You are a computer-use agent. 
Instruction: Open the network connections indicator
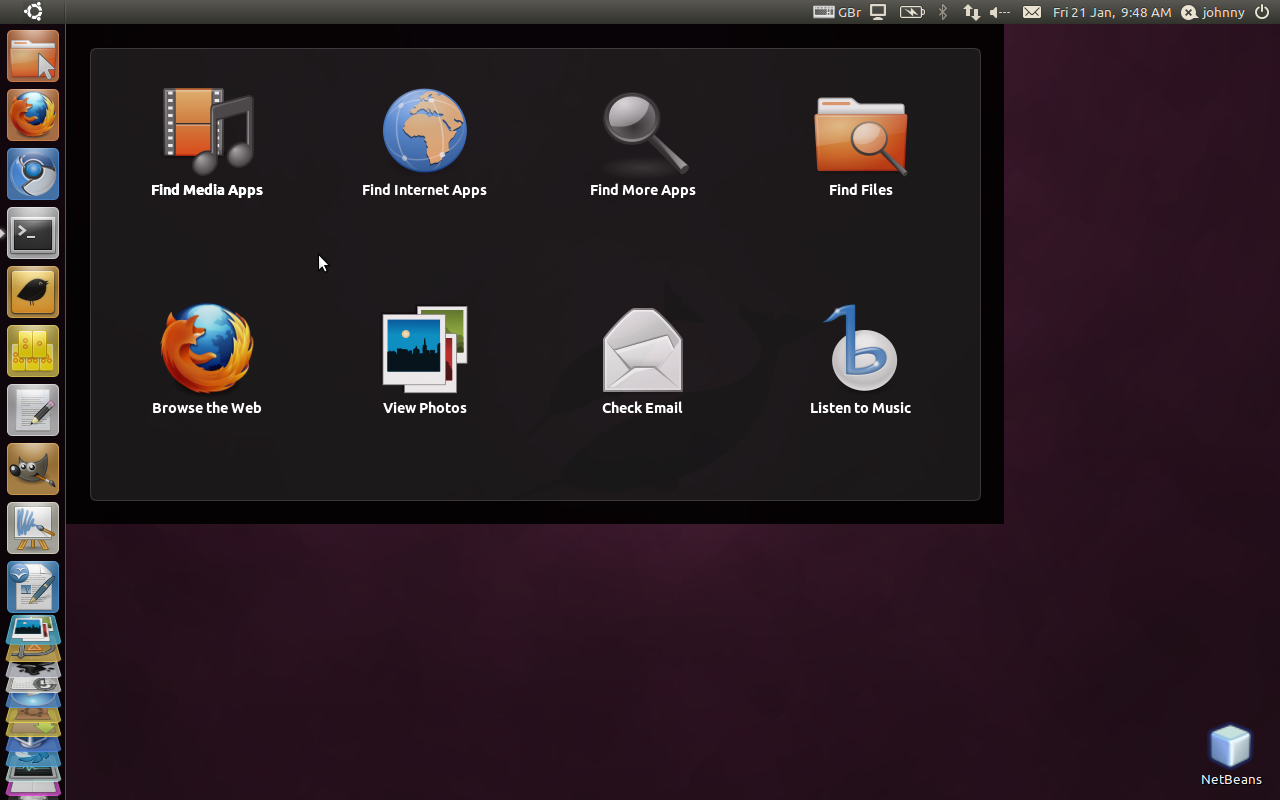[x=971, y=12]
